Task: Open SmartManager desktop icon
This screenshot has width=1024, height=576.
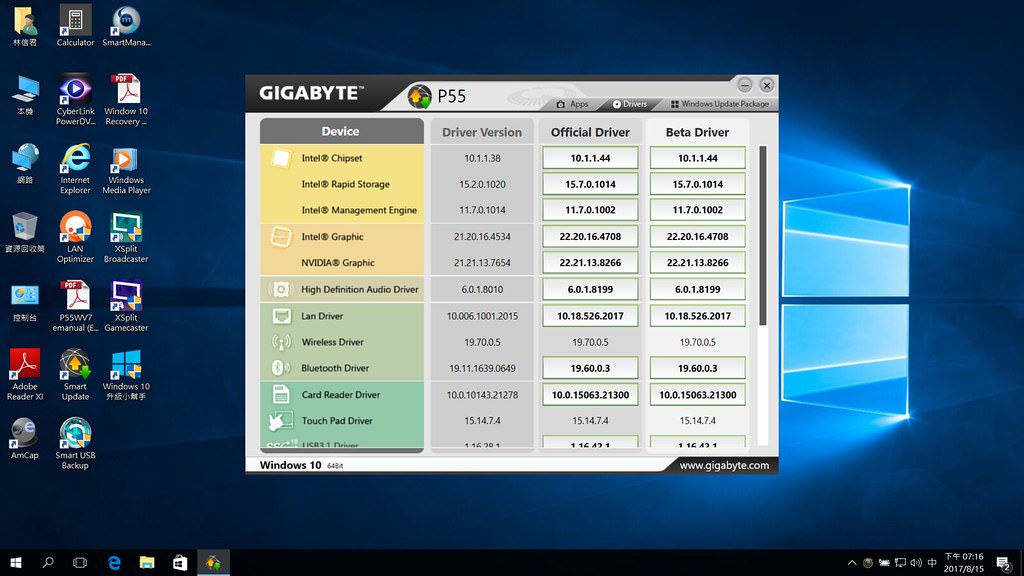Action: (x=126, y=26)
